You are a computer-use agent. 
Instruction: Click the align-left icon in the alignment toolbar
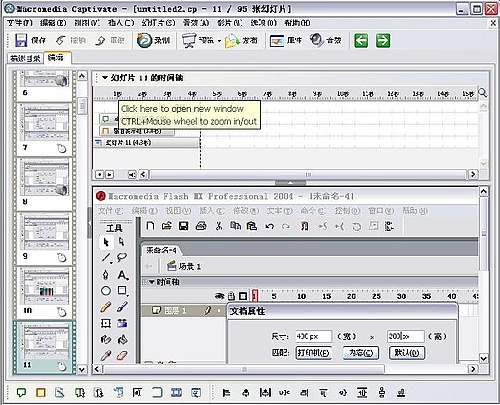pyautogui.click(x=226, y=393)
